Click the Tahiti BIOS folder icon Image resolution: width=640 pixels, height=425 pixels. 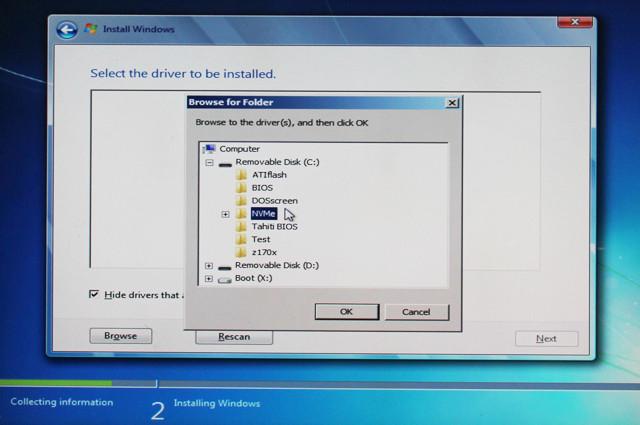tap(241, 227)
